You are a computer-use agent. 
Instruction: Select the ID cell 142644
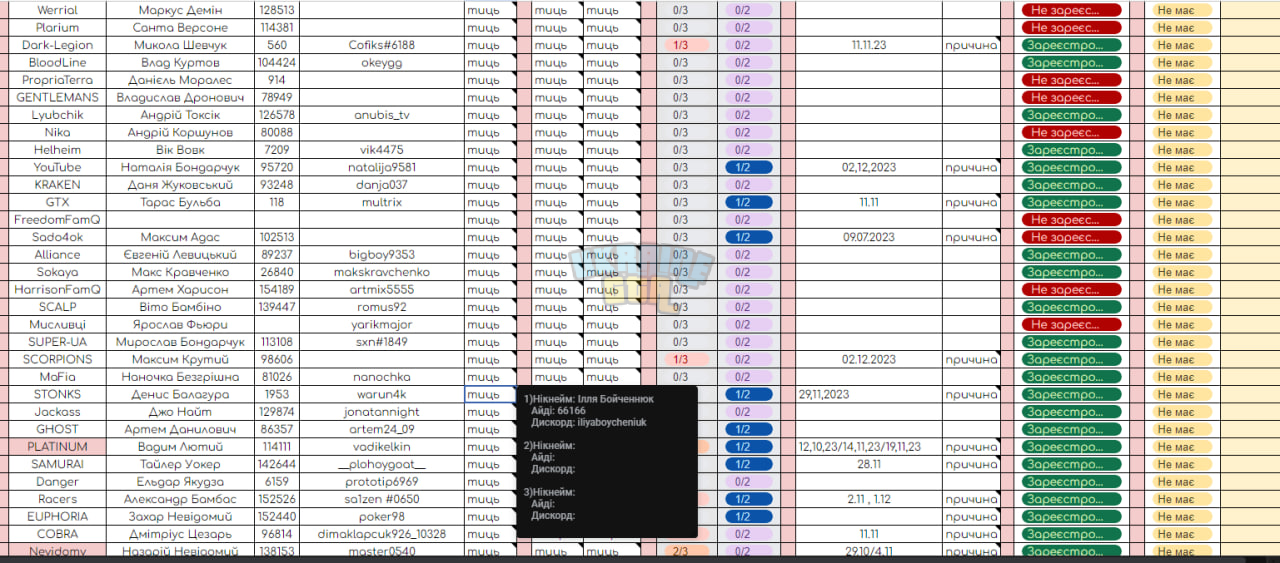277,464
